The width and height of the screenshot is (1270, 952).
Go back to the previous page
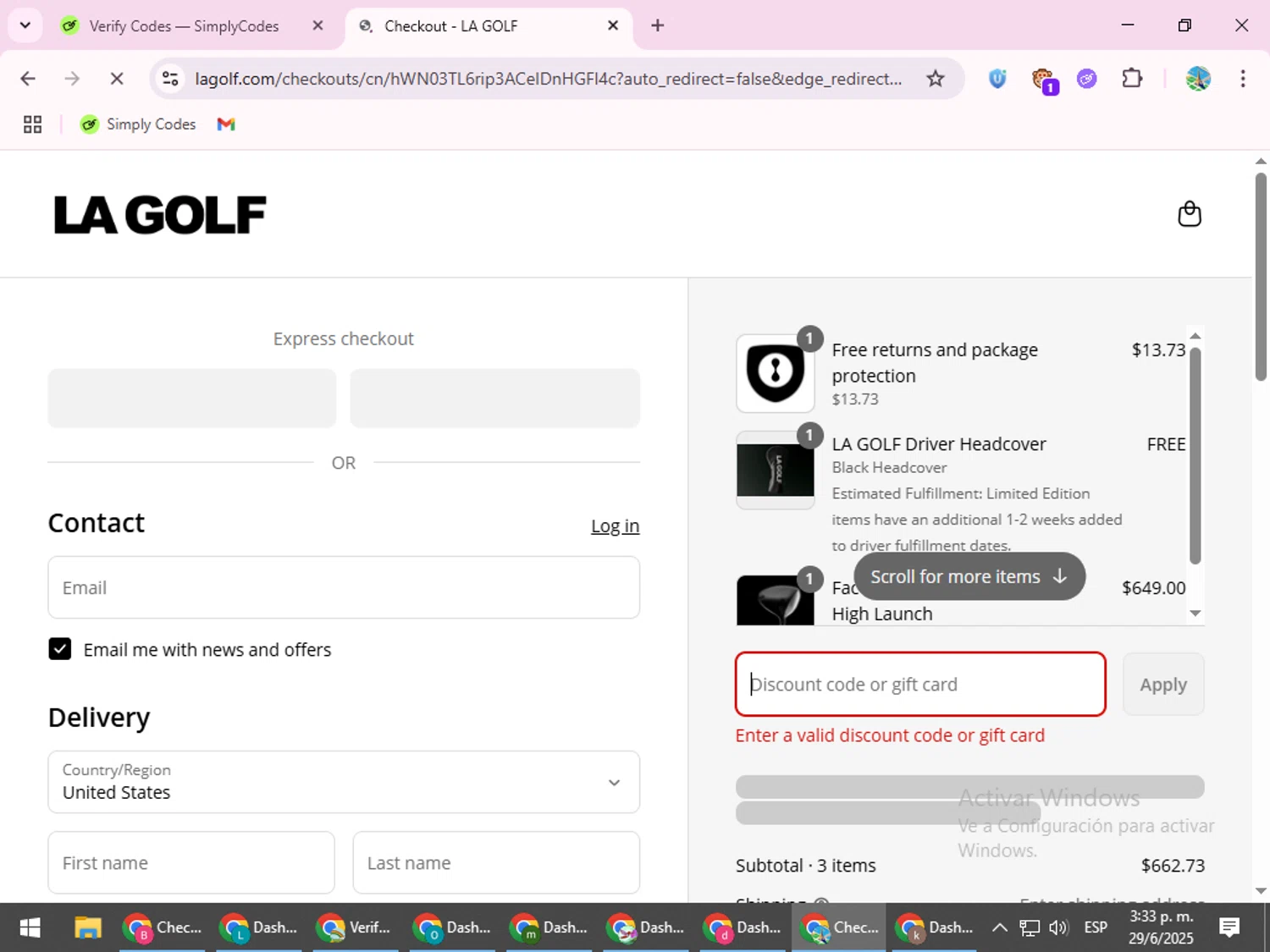28,79
